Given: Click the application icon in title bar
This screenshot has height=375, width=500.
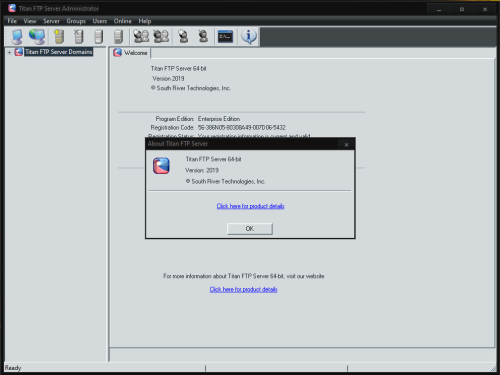Looking at the screenshot, I should (12, 8).
